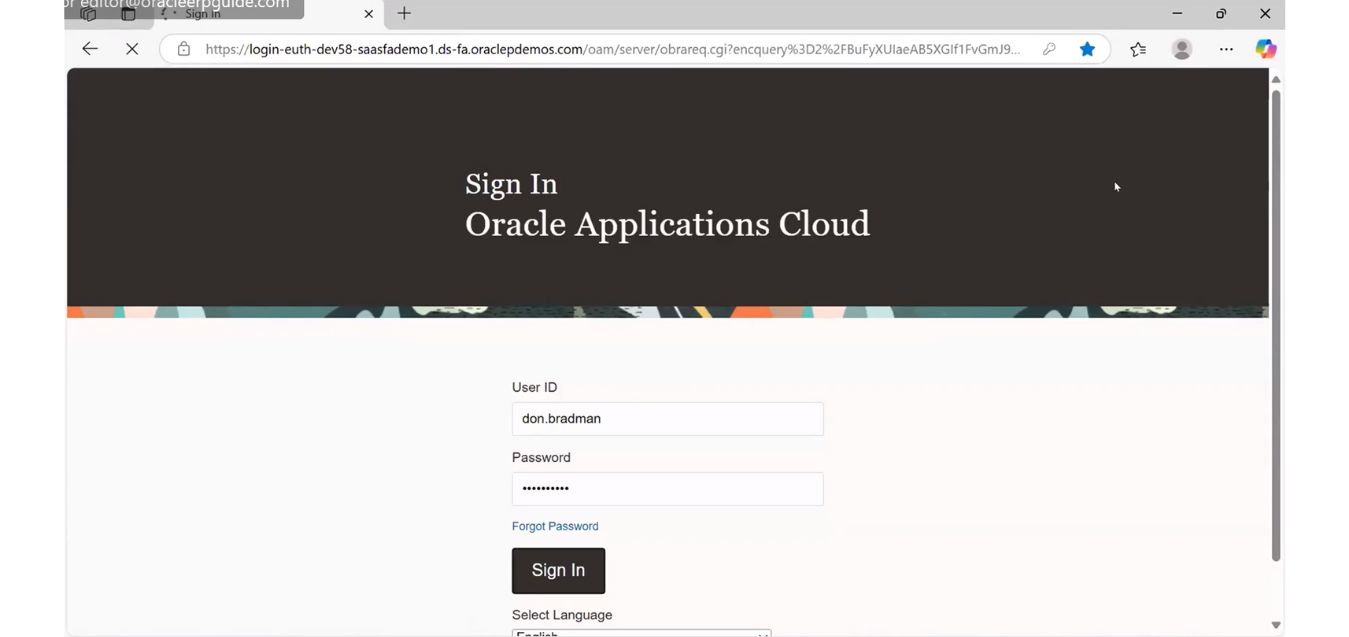Click the down arrow on the scrollbar
The image size is (1349, 637).
1275,624
